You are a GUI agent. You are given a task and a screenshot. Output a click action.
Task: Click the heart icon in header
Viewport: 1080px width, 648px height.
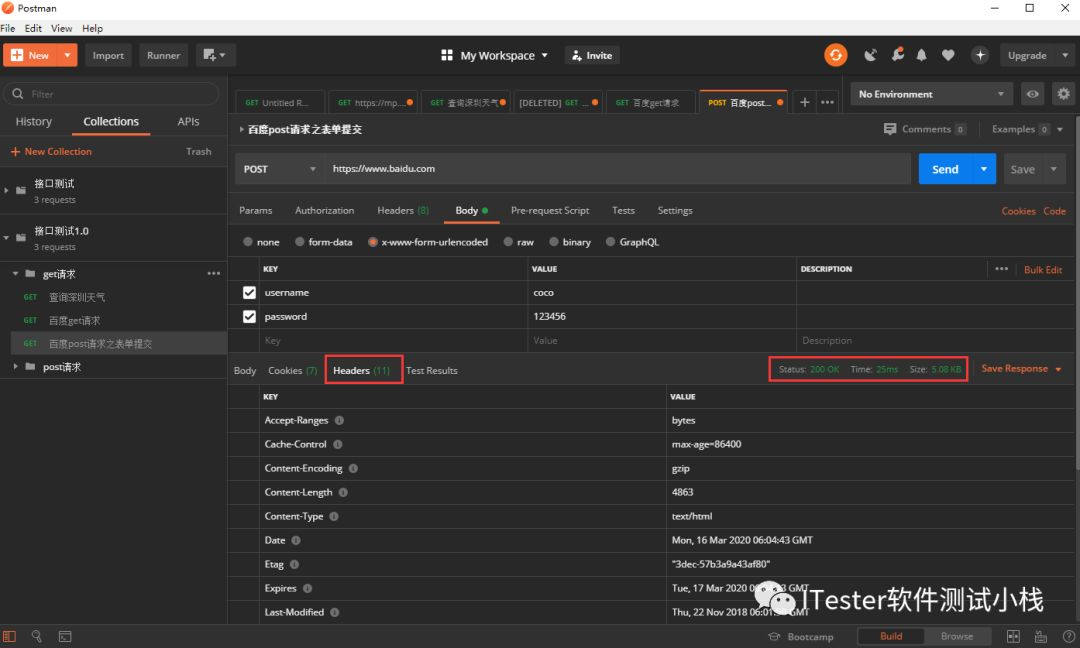coord(948,55)
